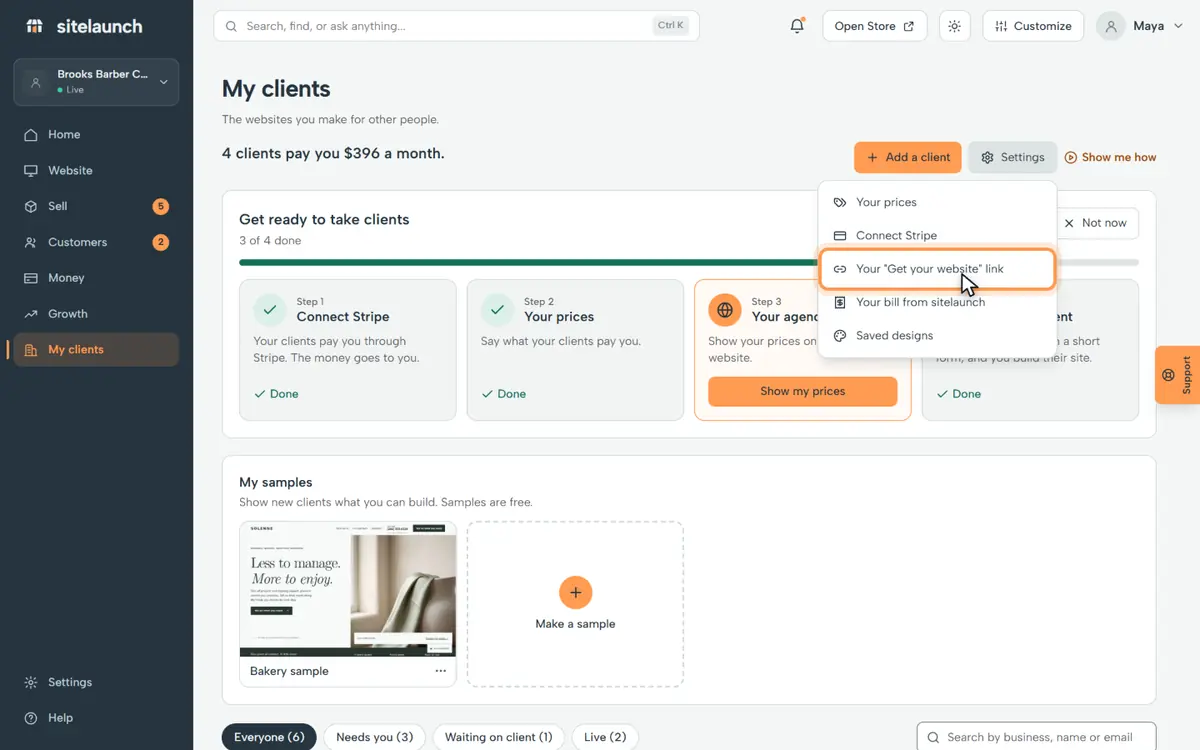
Task: Toggle the light/dark theme sun icon
Action: (955, 26)
